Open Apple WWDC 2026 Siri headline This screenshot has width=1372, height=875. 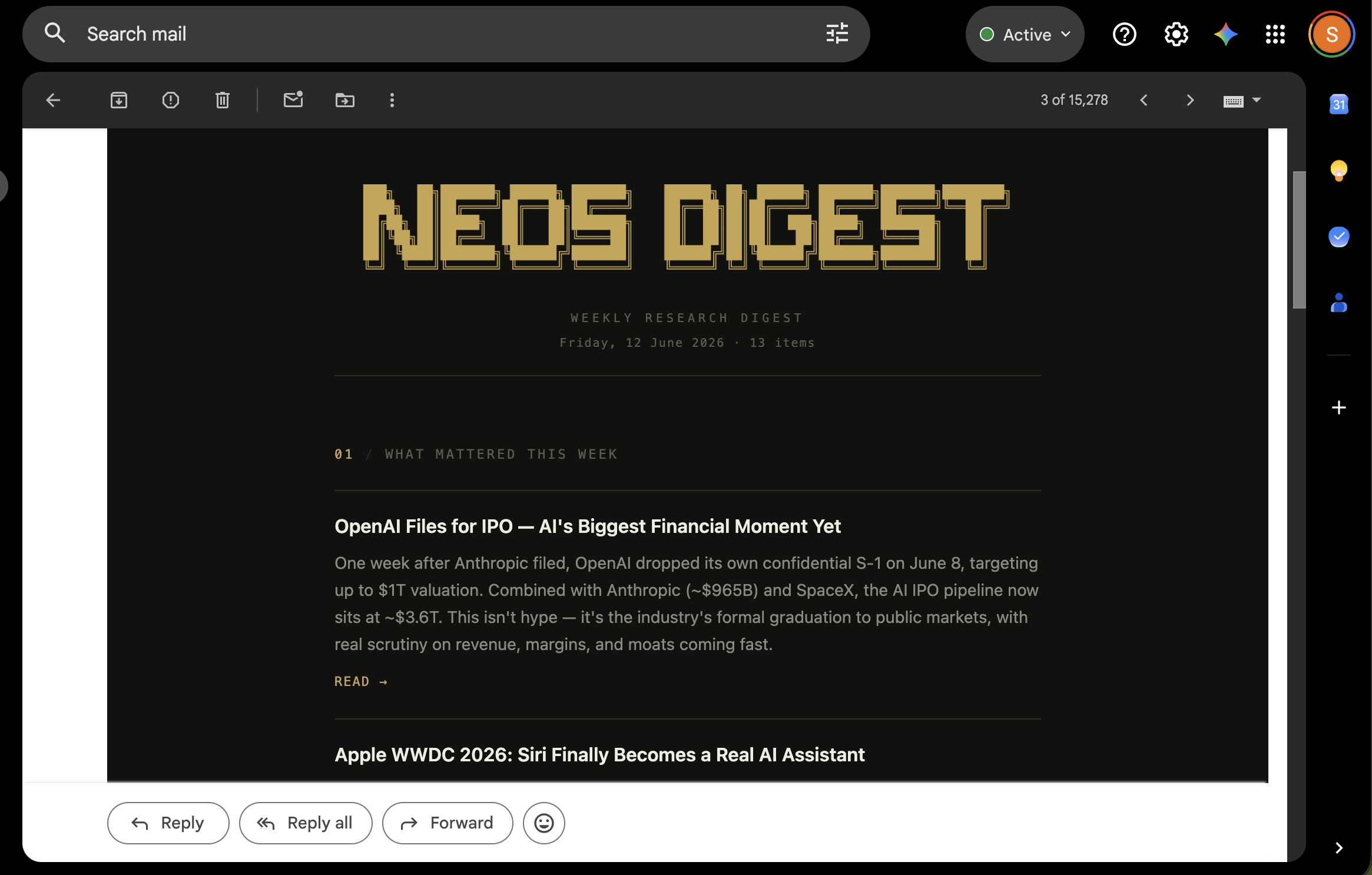click(599, 755)
